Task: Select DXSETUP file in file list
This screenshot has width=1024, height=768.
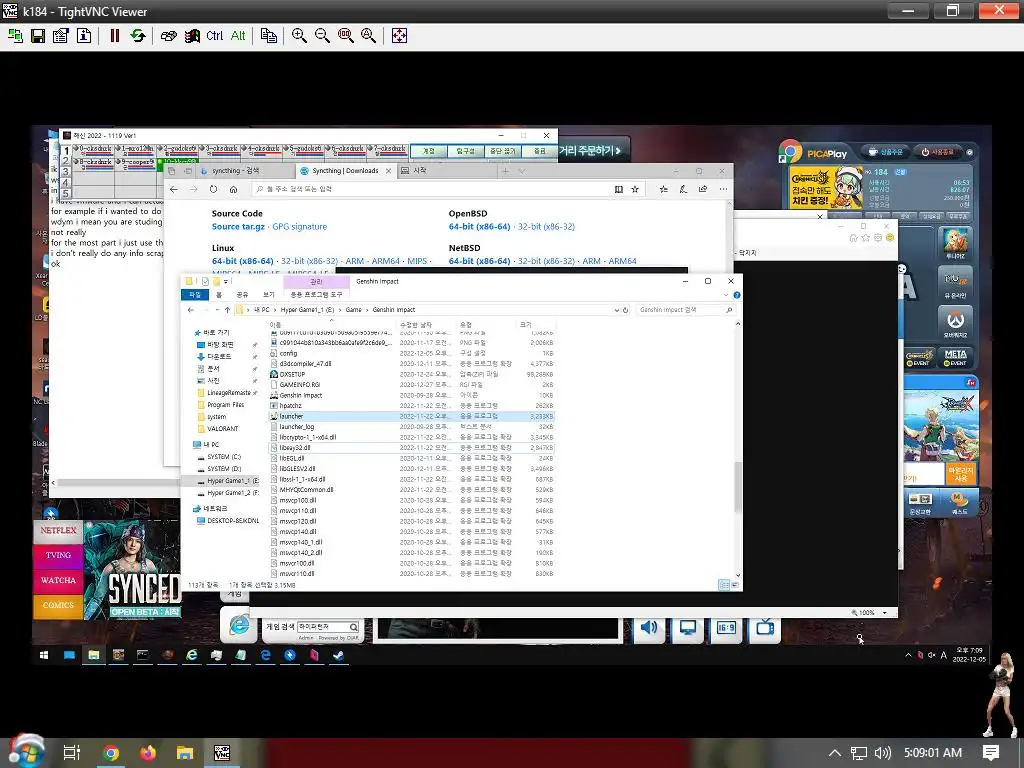Action: tap(412, 374)
